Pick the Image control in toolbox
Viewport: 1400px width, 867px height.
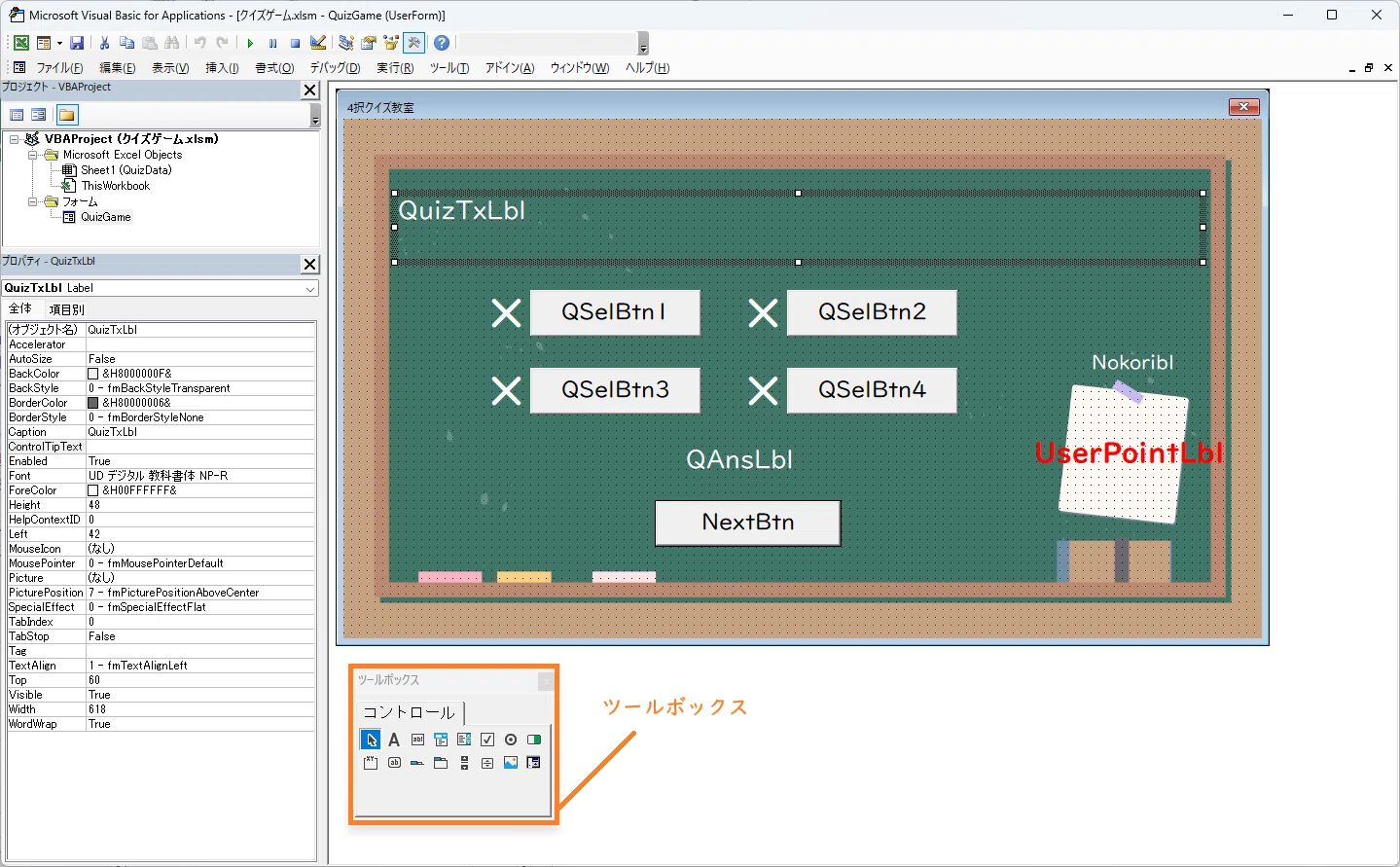(511, 763)
